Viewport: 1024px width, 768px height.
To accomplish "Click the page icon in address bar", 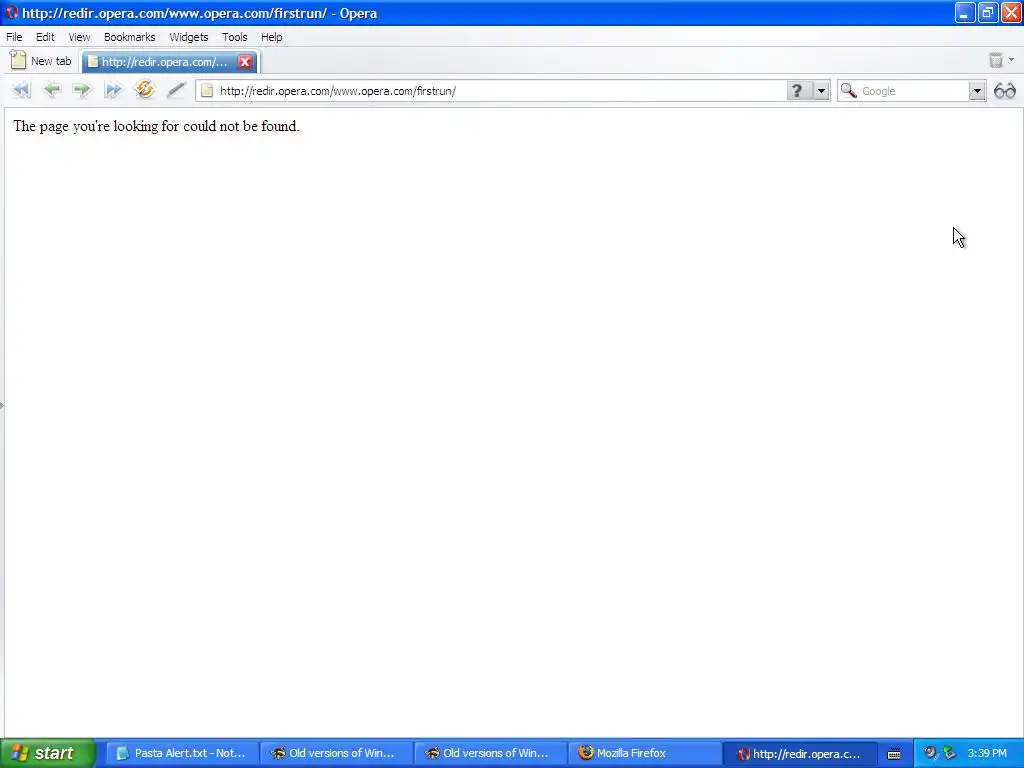I will point(207,91).
